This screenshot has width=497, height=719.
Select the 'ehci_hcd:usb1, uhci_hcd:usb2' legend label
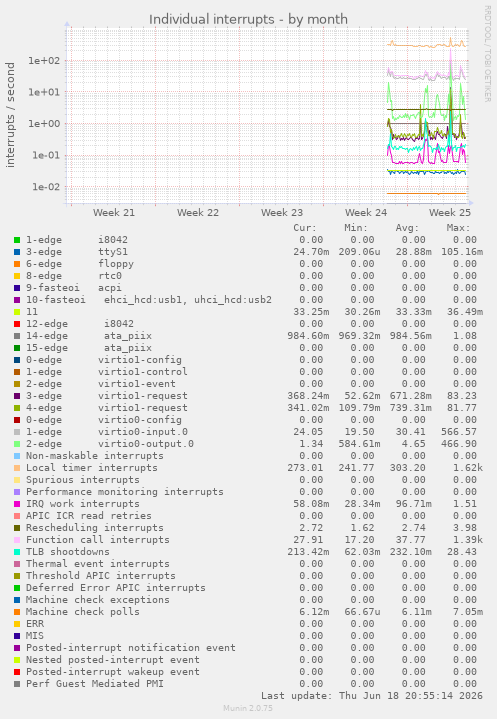tap(188, 300)
